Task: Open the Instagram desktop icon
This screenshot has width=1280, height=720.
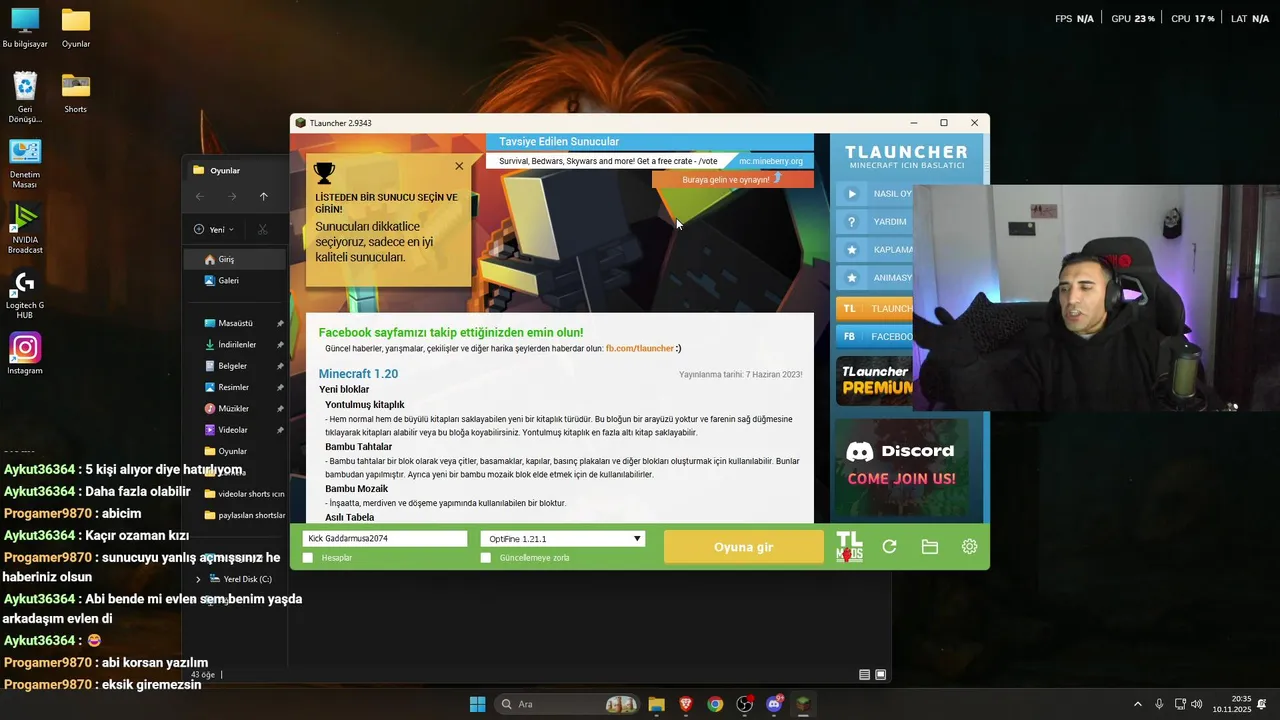Action: pos(25,354)
